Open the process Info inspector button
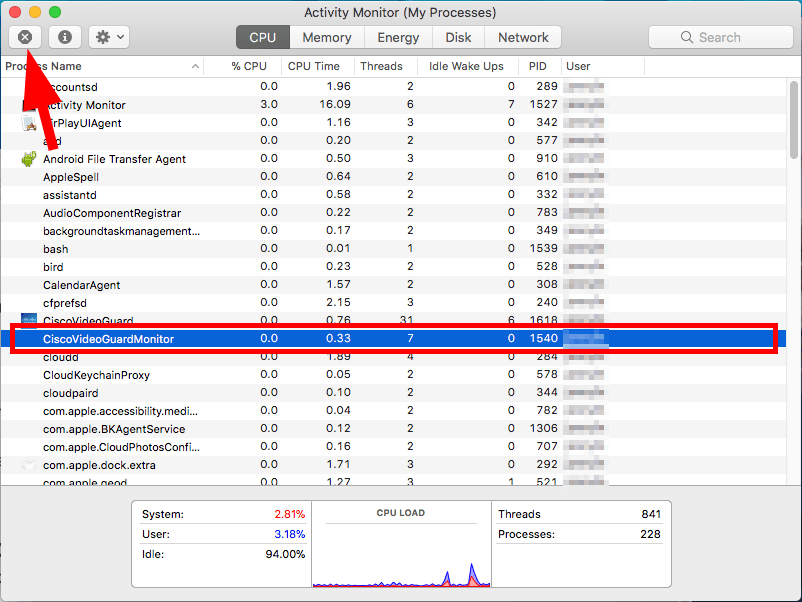This screenshot has width=802, height=602. point(64,37)
